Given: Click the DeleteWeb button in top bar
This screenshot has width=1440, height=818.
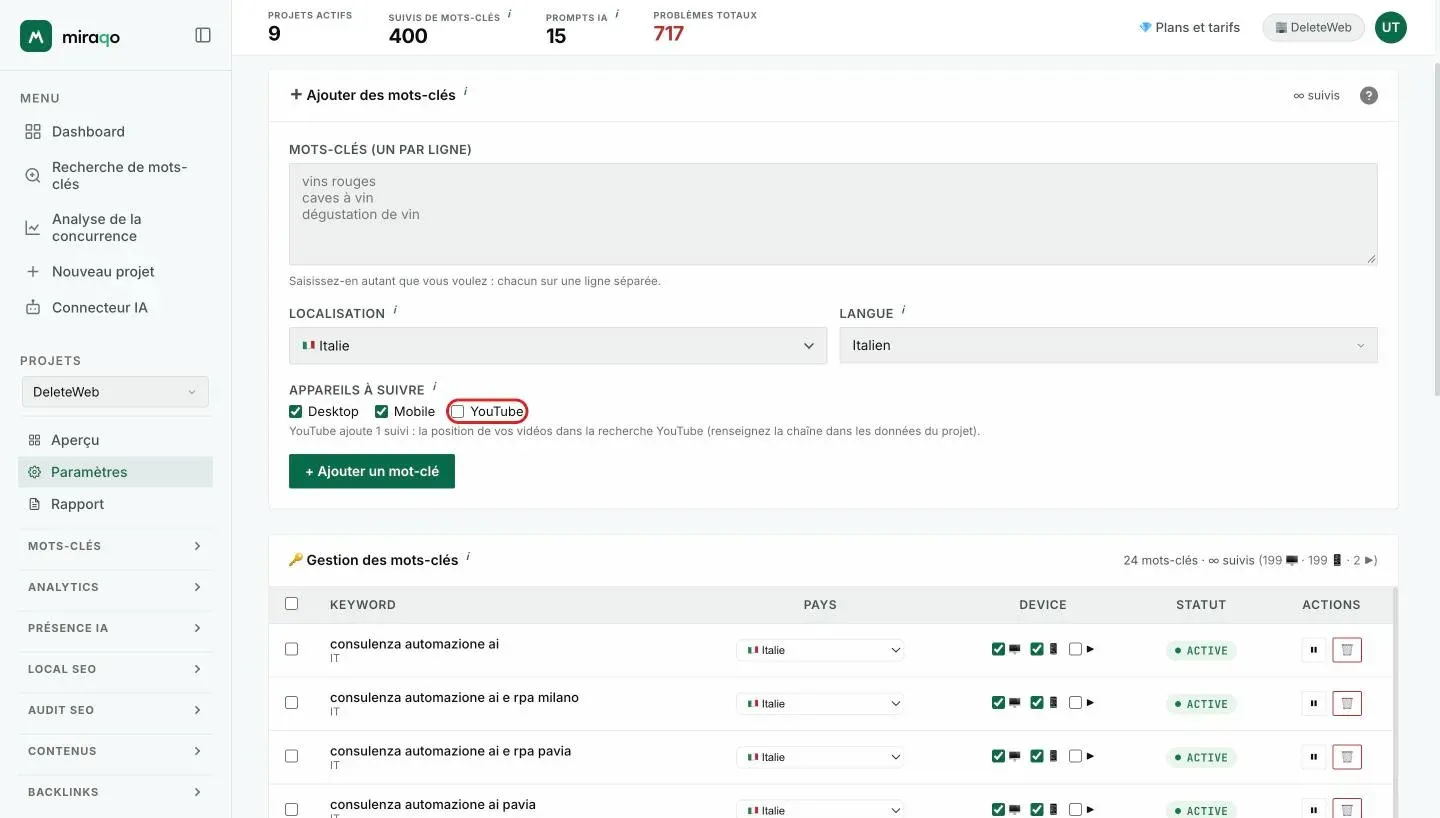Looking at the screenshot, I should coord(1313,27).
